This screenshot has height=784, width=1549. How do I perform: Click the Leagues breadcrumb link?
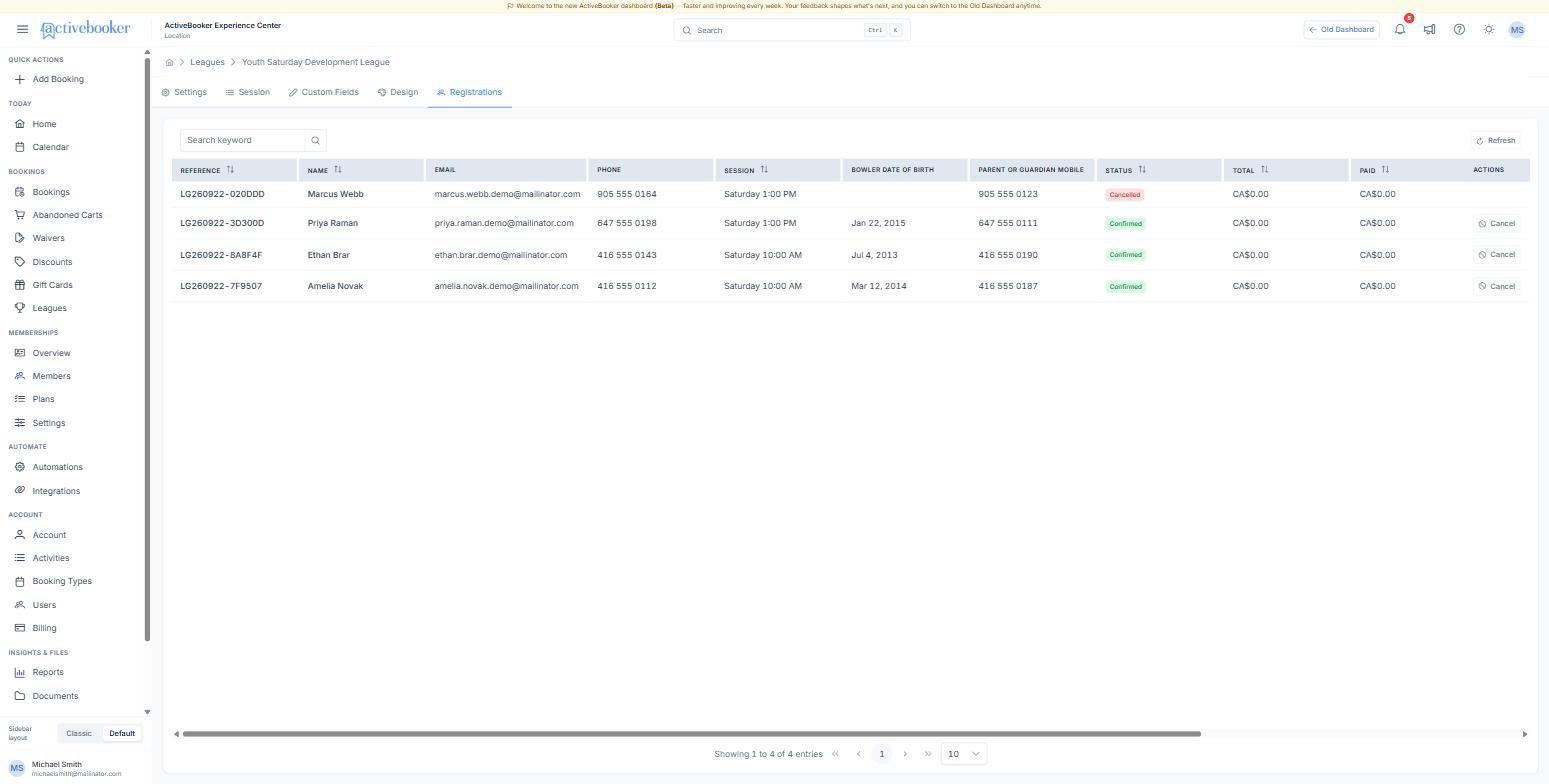point(207,62)
